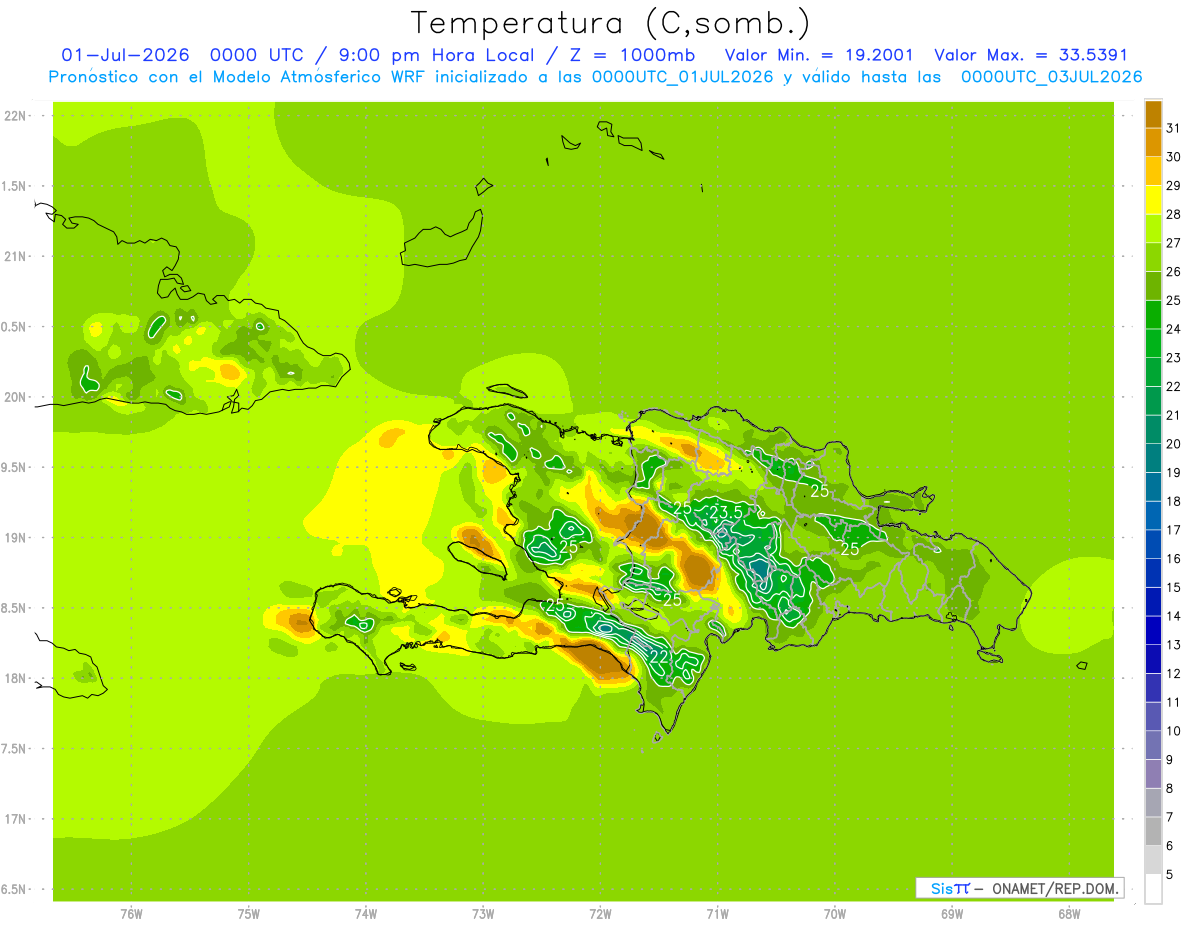Screen dimensions: 1200x927
Task: Click the "Valor Max. = 33.5391" value
Action: tap(1030, 56)
